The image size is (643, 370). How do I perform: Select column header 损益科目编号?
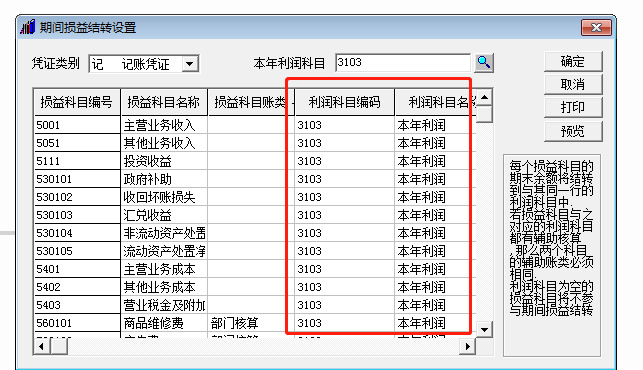pos(77,102)
